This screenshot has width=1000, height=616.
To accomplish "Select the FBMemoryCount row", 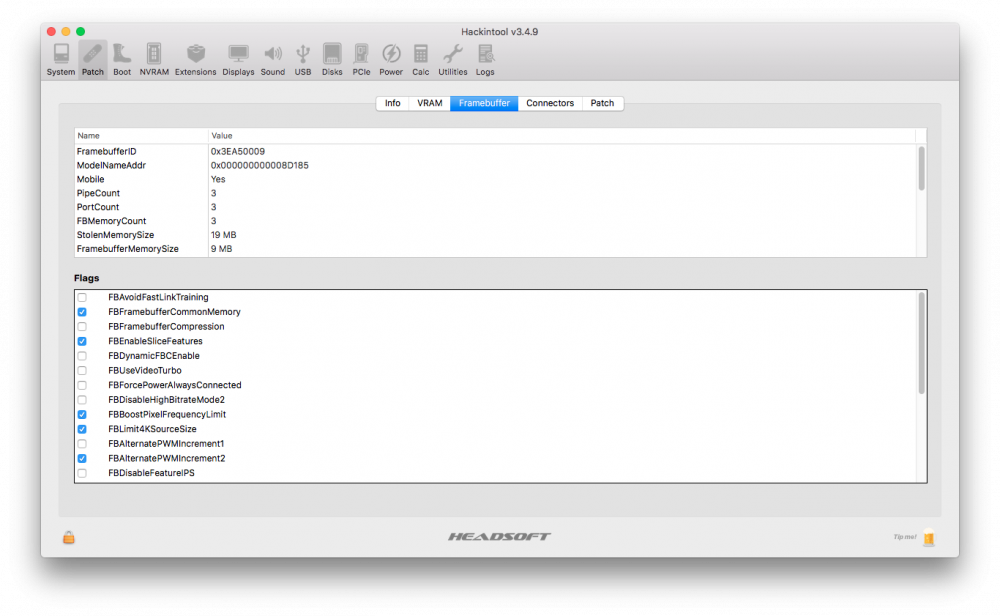I will 496,221.
